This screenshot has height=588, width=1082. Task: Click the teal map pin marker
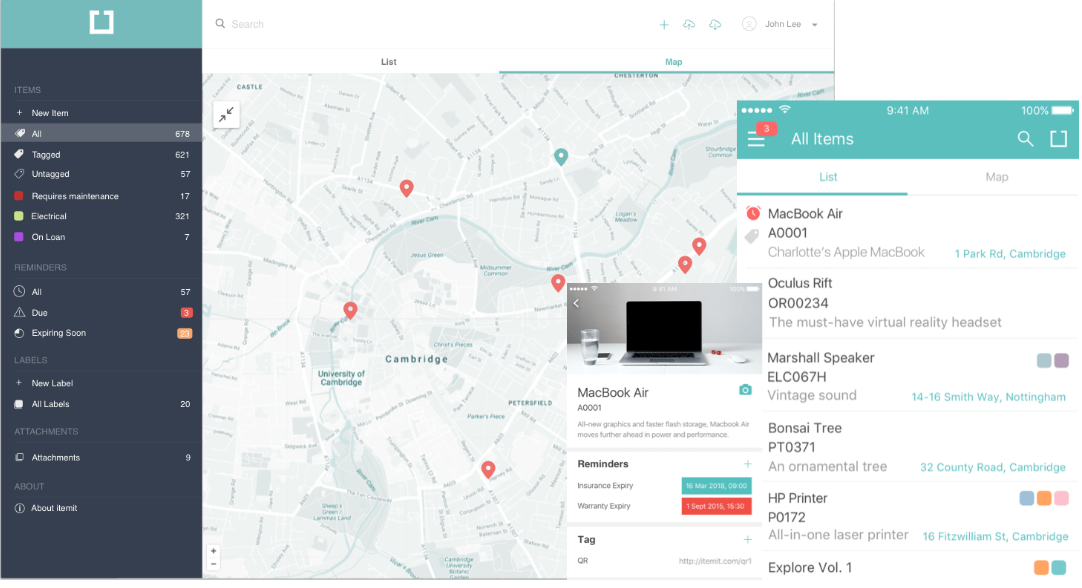[x=561, y=157]
